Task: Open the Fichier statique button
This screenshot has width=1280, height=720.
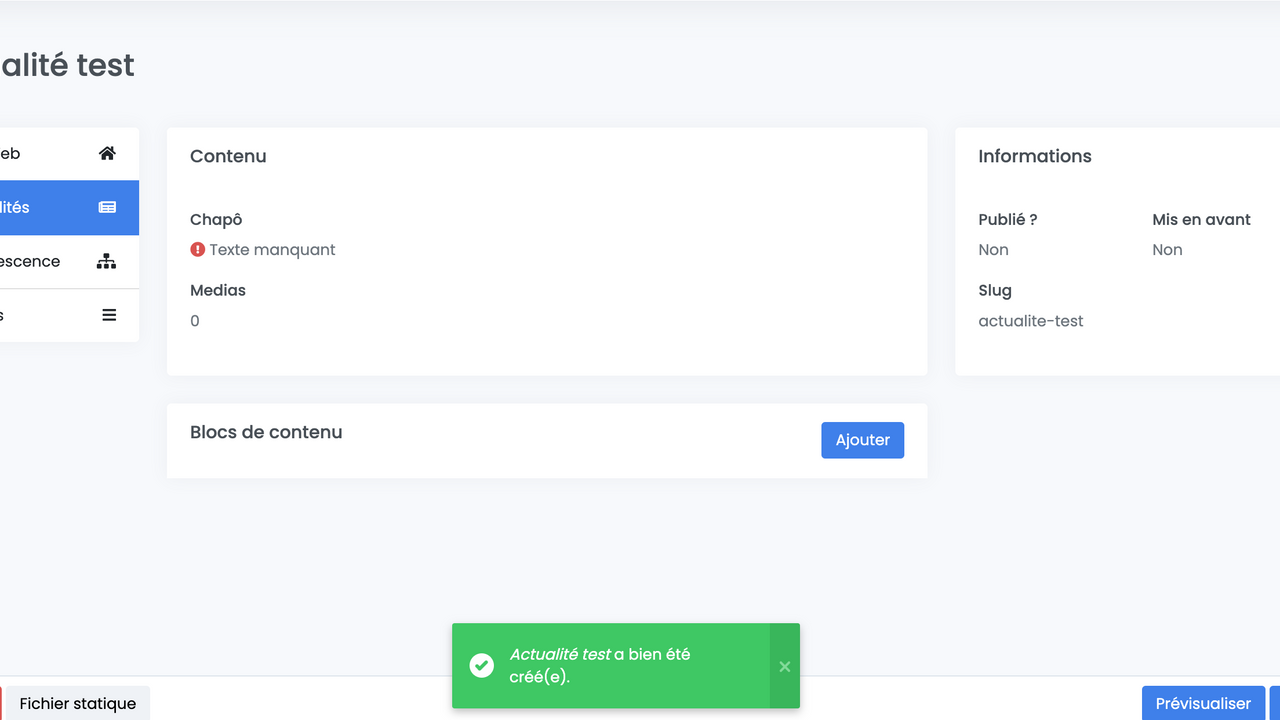Action: point(78,703)
